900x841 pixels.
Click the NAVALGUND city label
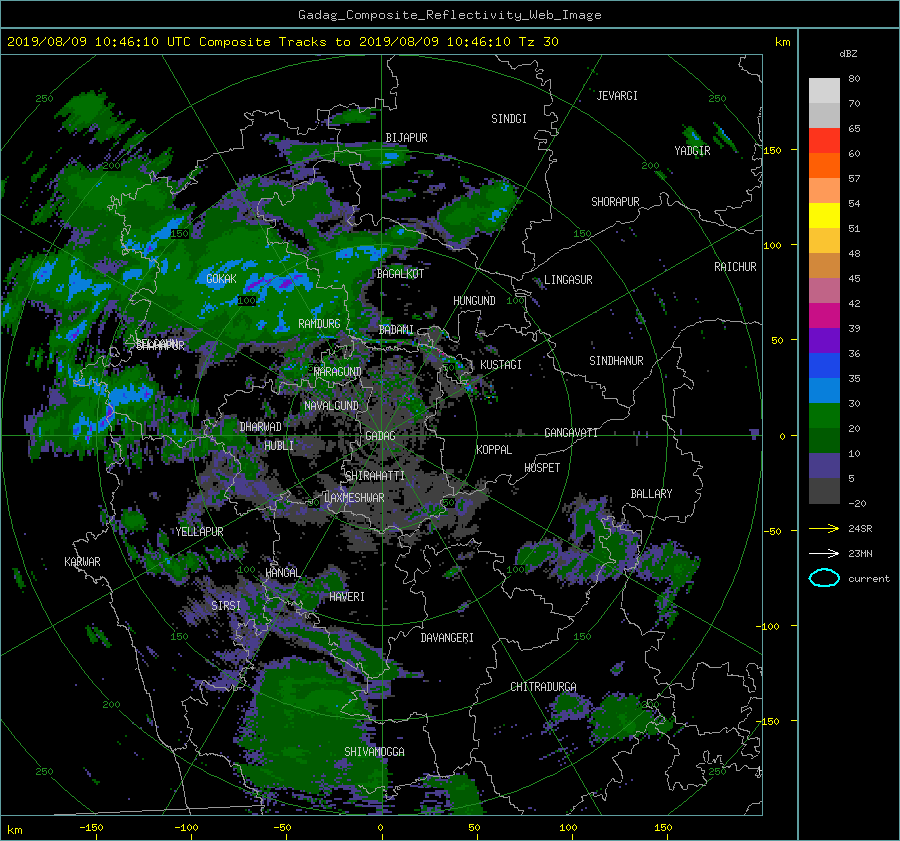[331, 406]
